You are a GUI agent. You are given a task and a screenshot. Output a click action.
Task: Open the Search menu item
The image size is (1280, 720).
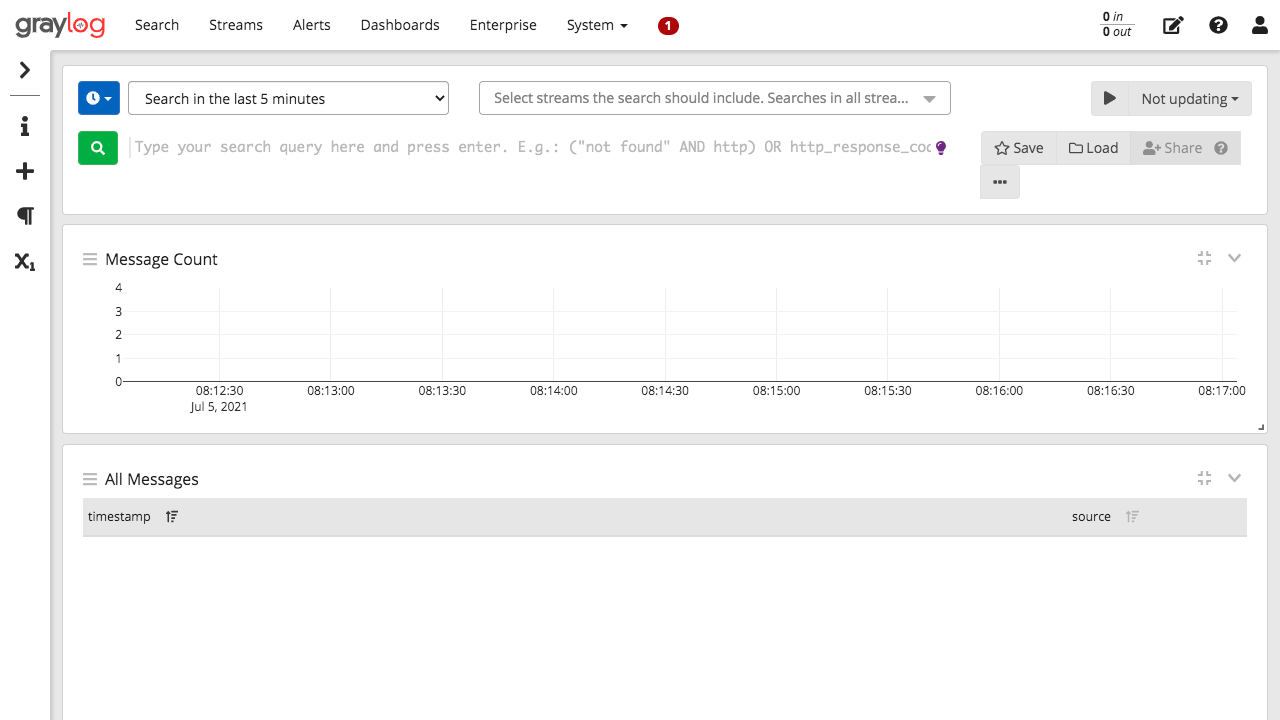click(x=157, y=25)
